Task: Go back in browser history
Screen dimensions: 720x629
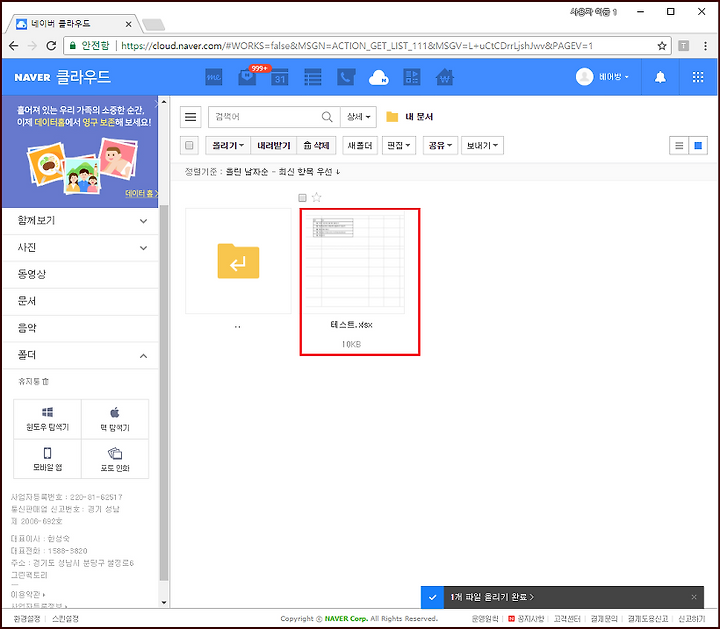Action: click(14, 45)
